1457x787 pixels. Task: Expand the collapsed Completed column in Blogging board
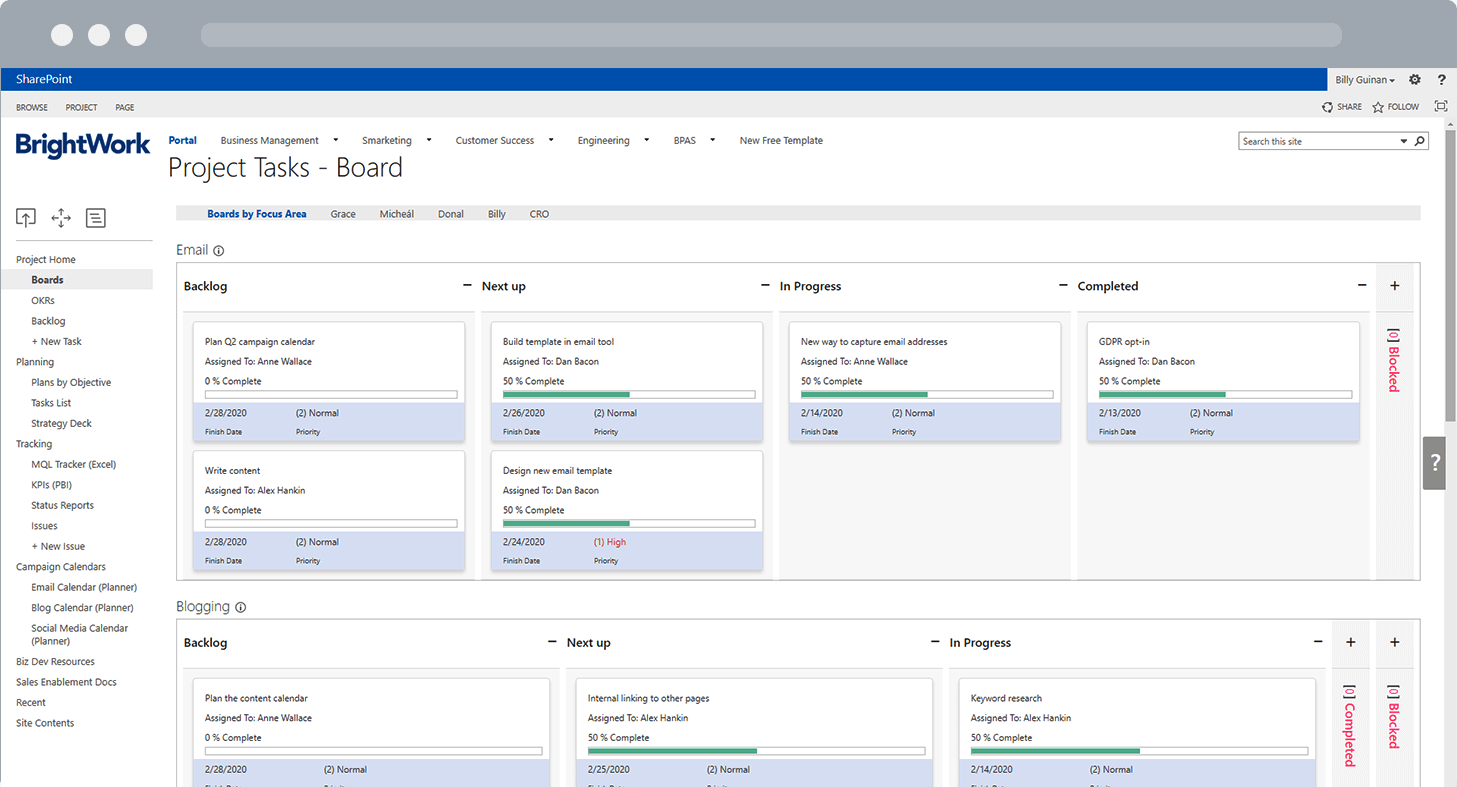click(1351, 643)
